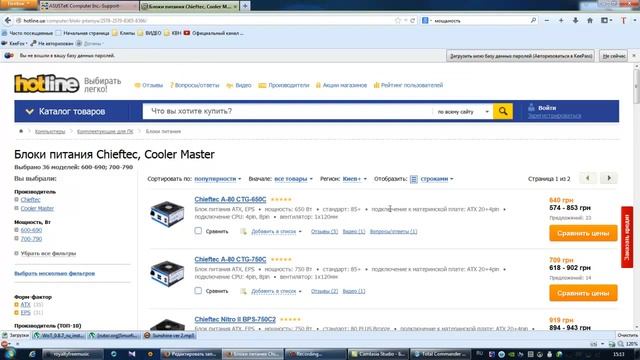Remove the Chieftec manufacturer filter icon
640x360 pixels.
click(16, 200)
